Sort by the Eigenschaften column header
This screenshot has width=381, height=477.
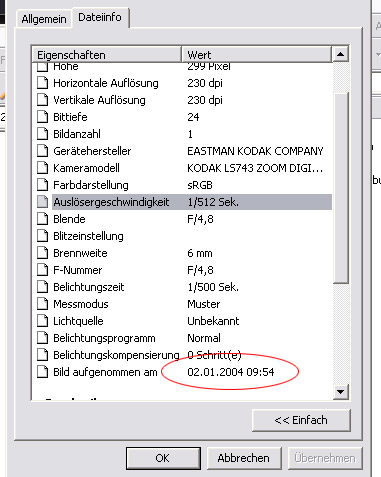pyautogui.click(x=107, y=55)
